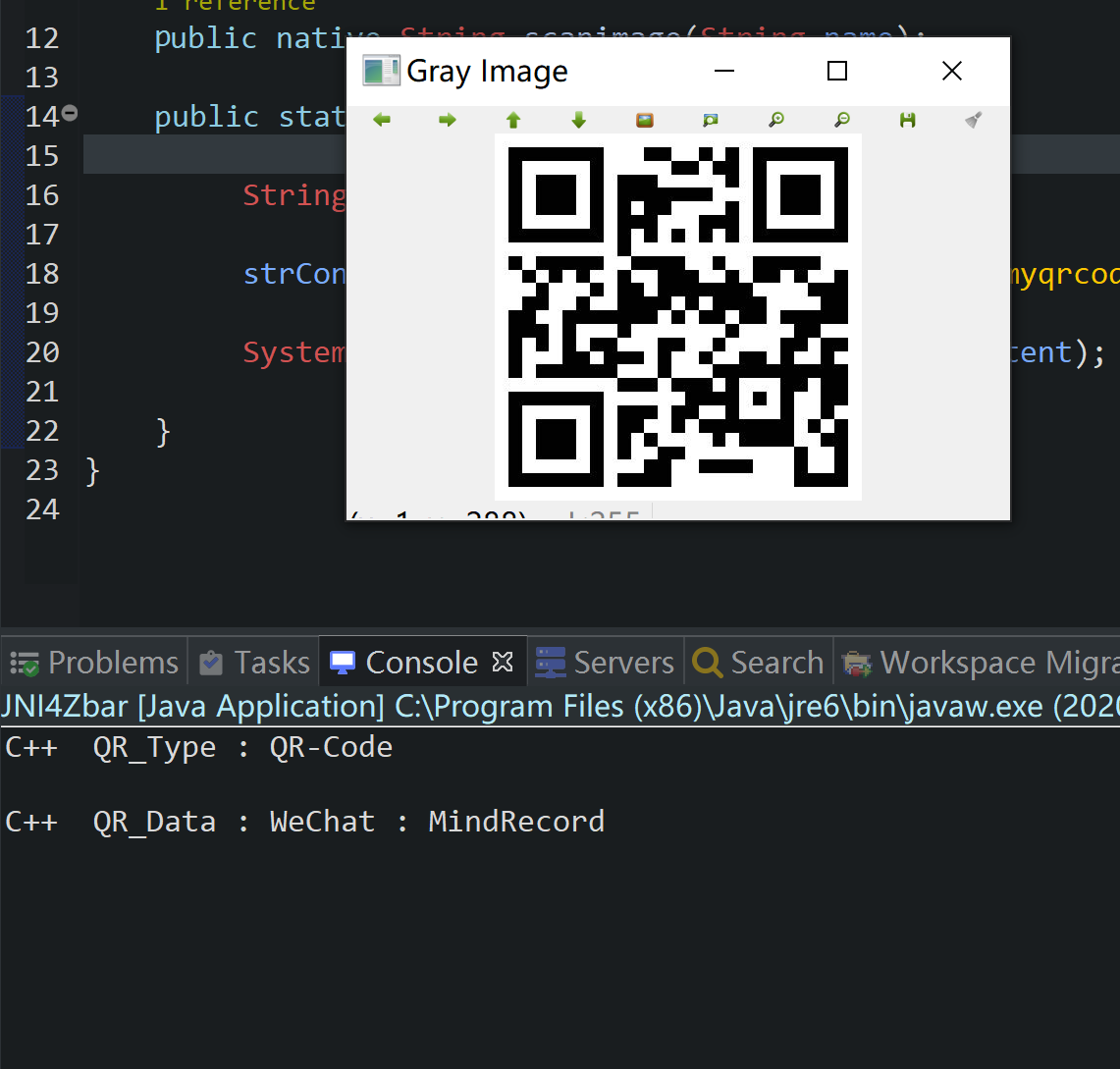Close the Gray Image window

click(x=952, y=71)
